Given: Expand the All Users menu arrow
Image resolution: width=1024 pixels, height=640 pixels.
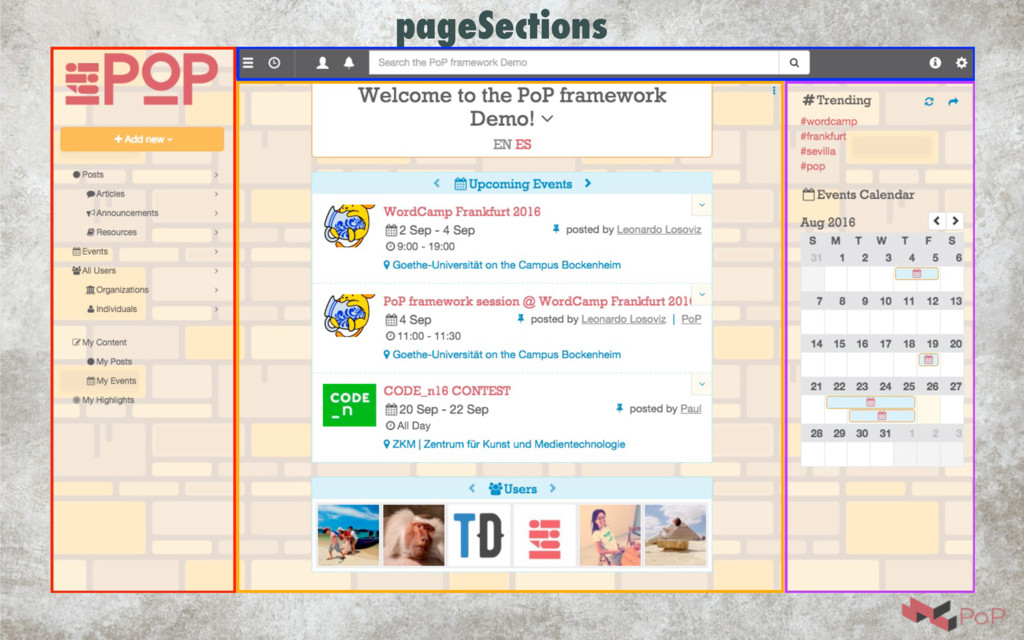Looking at the screenshot, I should click(x=216, y=270).
